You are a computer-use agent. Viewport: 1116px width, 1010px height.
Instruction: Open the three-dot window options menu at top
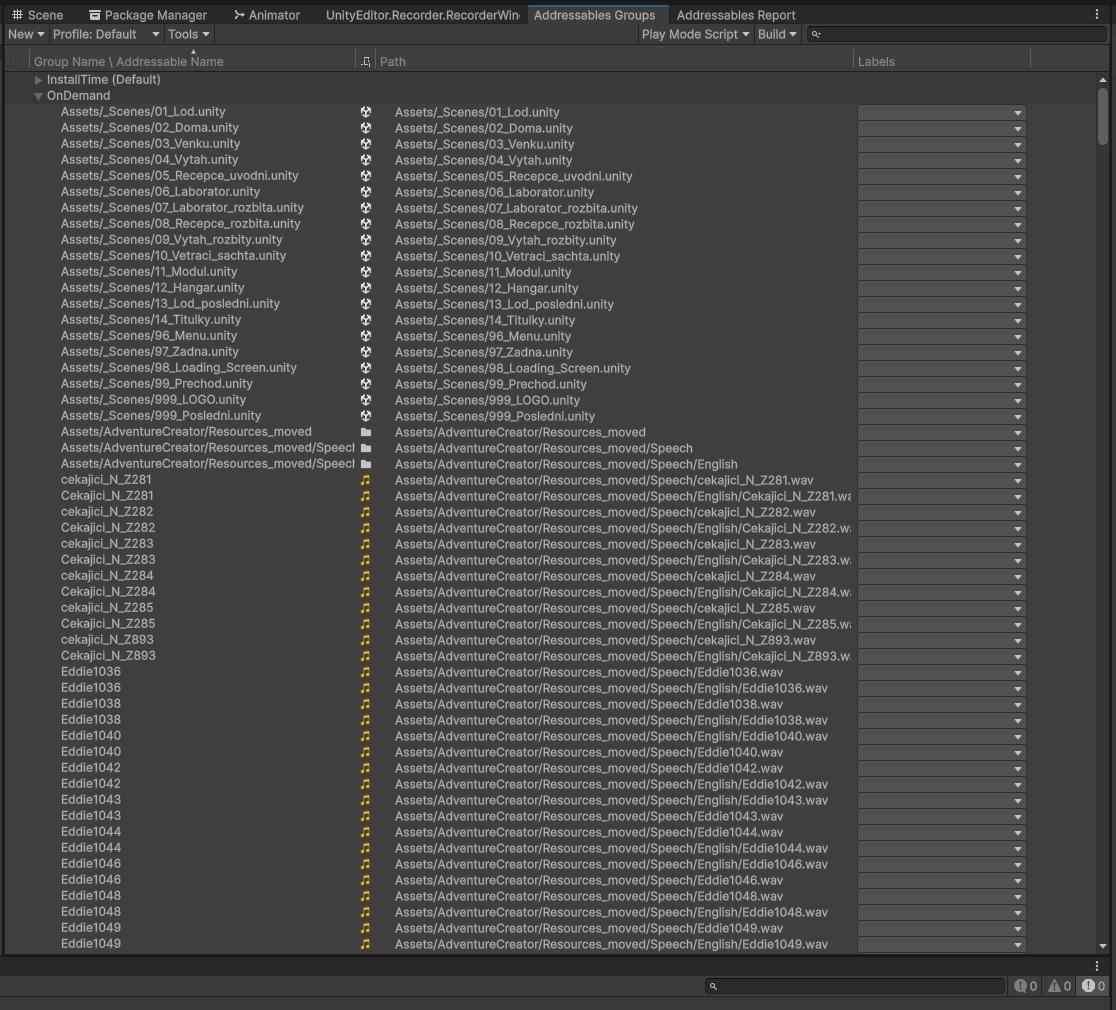[1097, 15]
